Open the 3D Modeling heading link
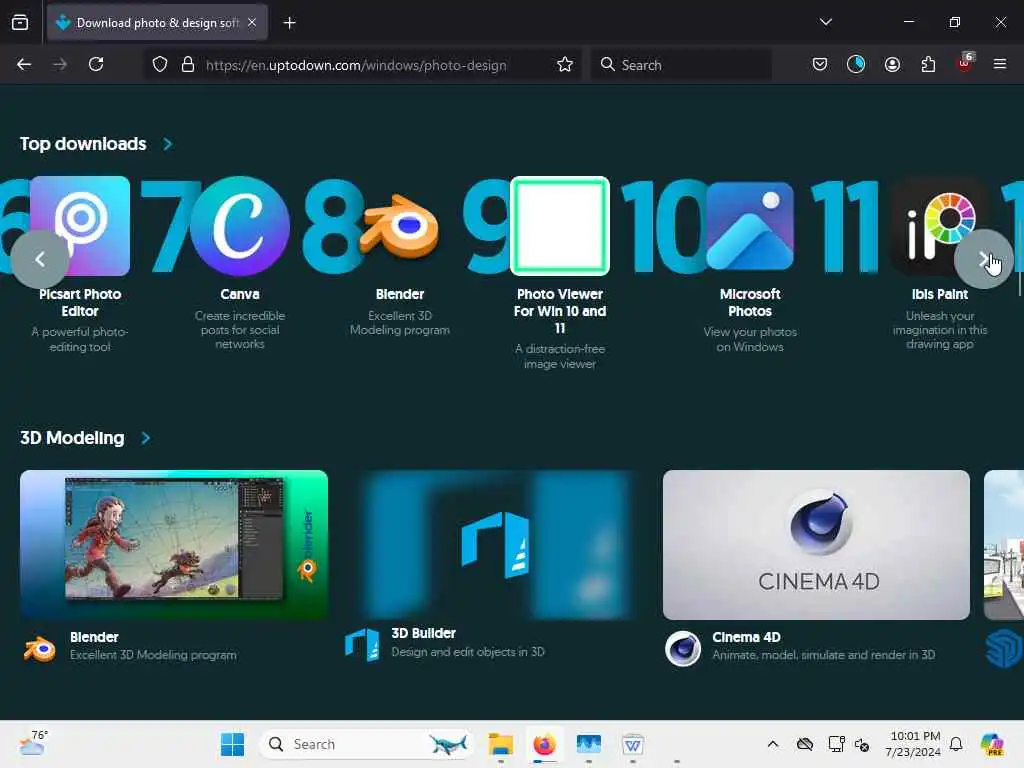 72,438
